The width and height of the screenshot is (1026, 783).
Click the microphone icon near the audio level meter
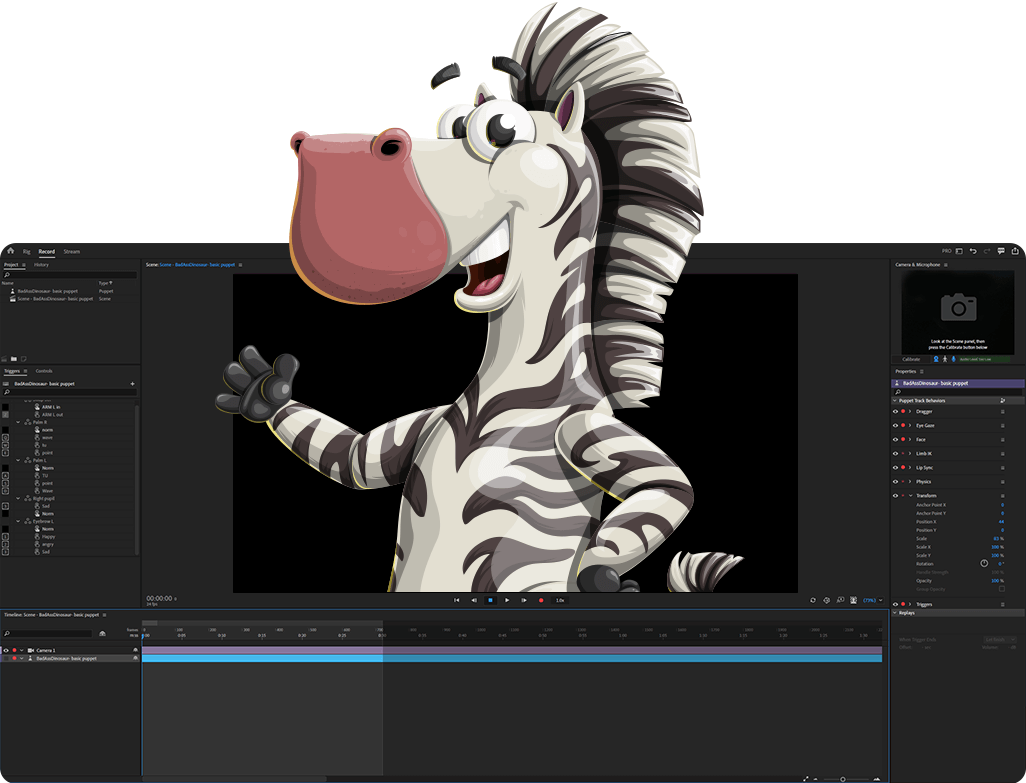point(954,359)
